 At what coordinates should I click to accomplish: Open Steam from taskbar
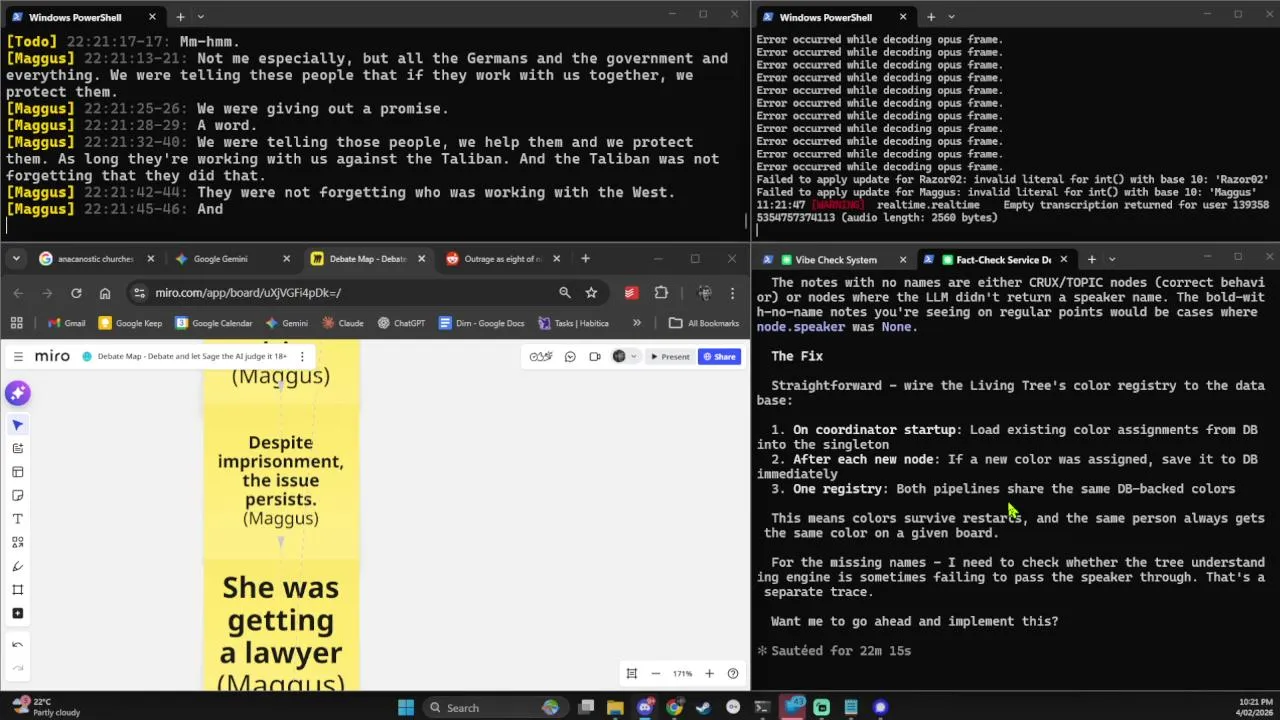pos(703,707)
